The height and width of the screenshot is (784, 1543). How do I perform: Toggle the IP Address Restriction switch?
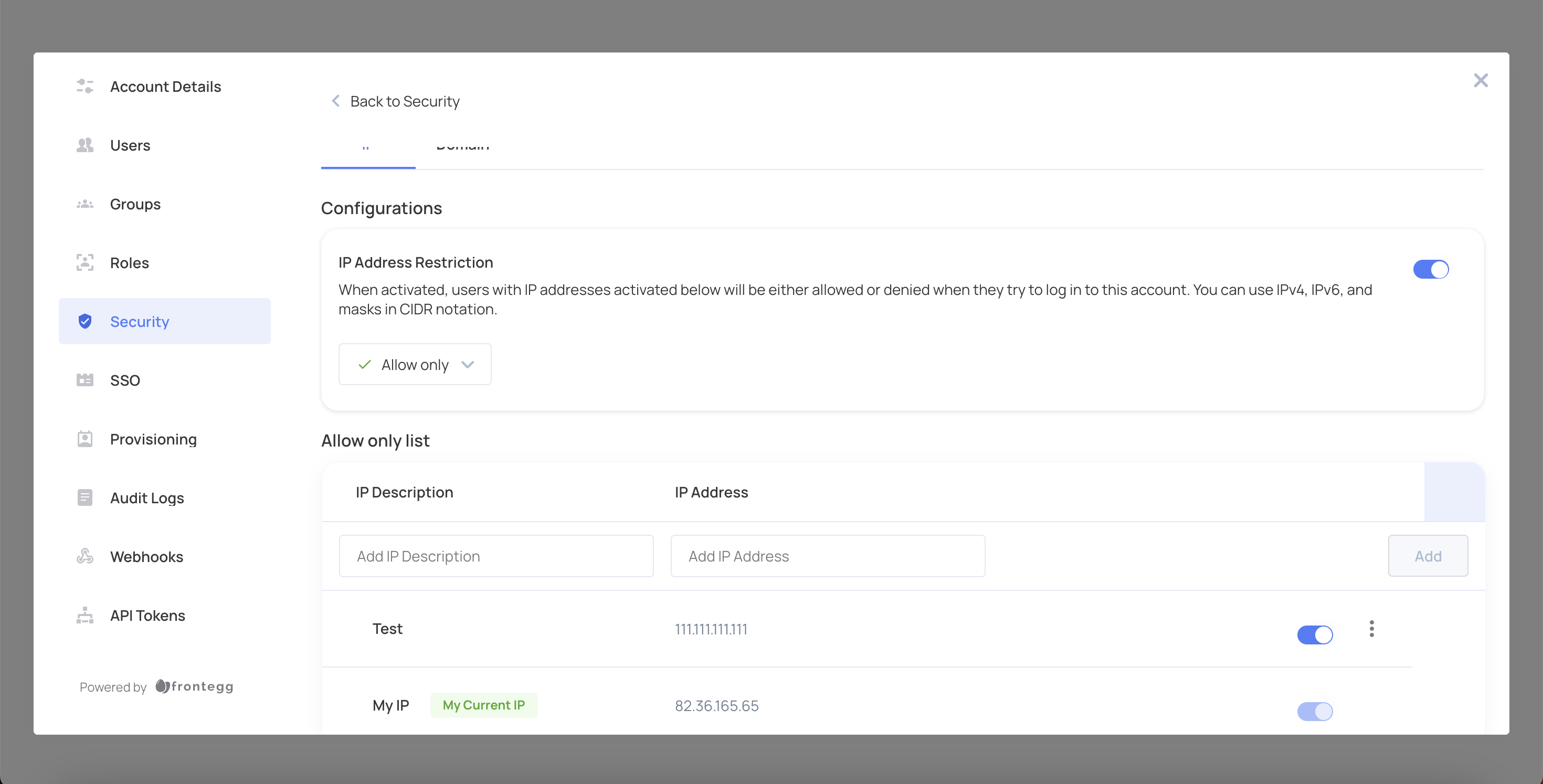point(1430,268)
